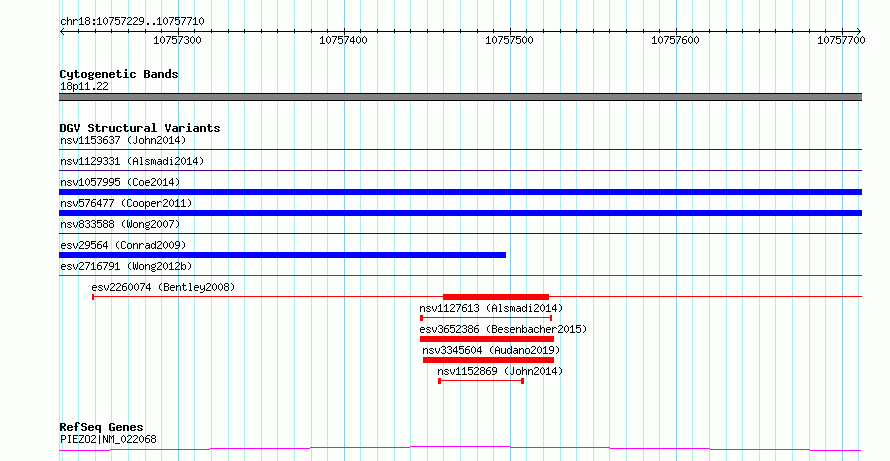
Task: Click the 18p11.22 band label
Action: (x=84, y=86)
